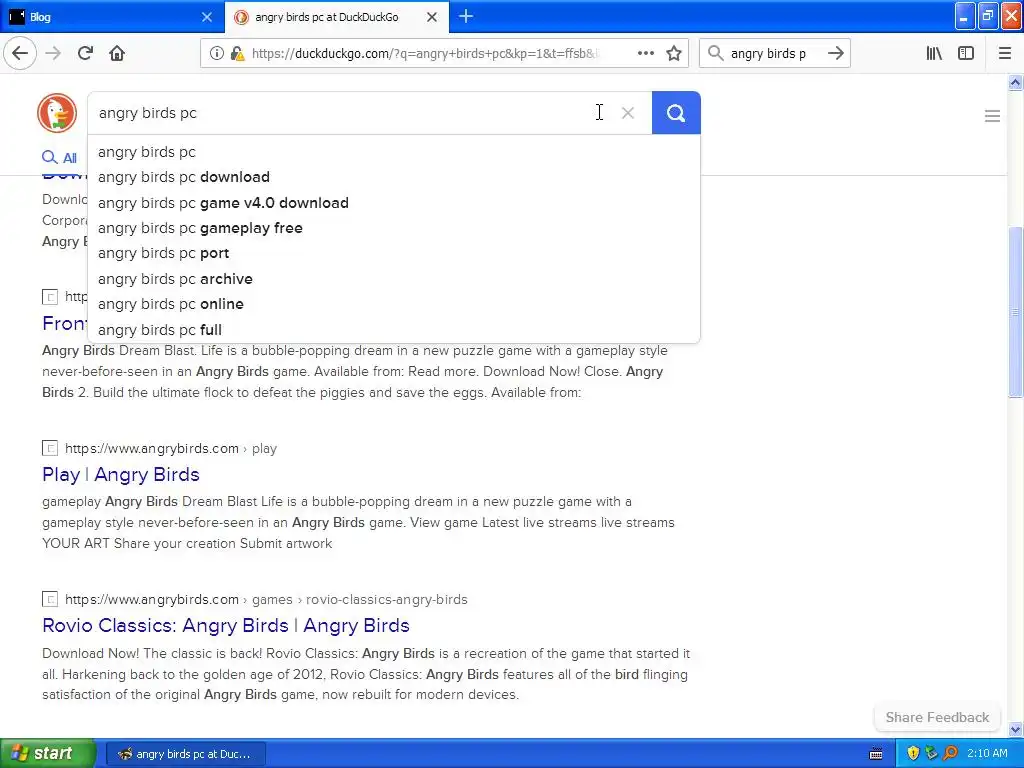Click the padlock warning icon in address bar

point(237,54)
